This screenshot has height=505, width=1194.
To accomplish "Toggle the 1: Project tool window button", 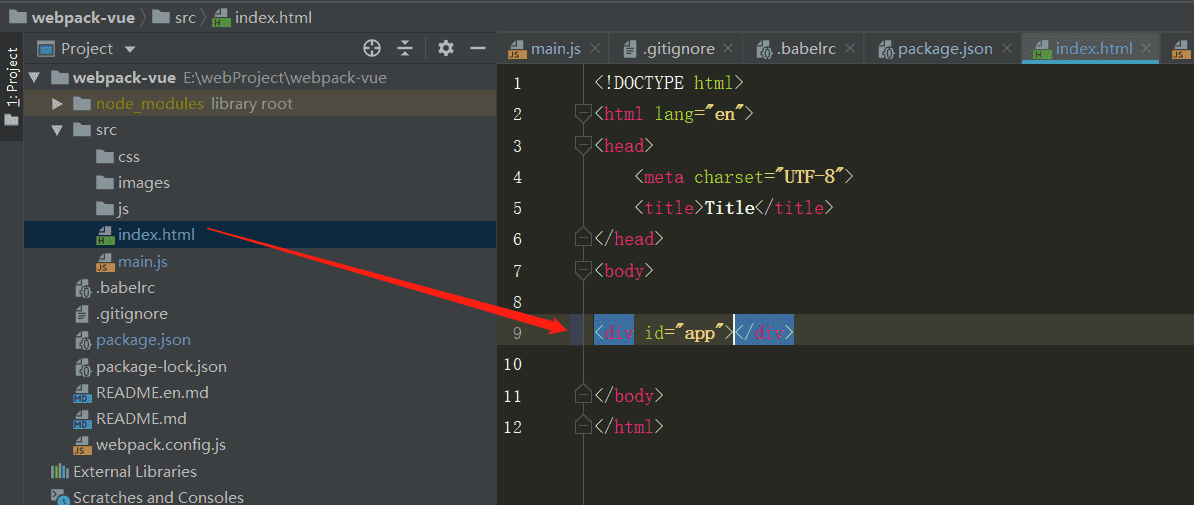I will point(11,85).
